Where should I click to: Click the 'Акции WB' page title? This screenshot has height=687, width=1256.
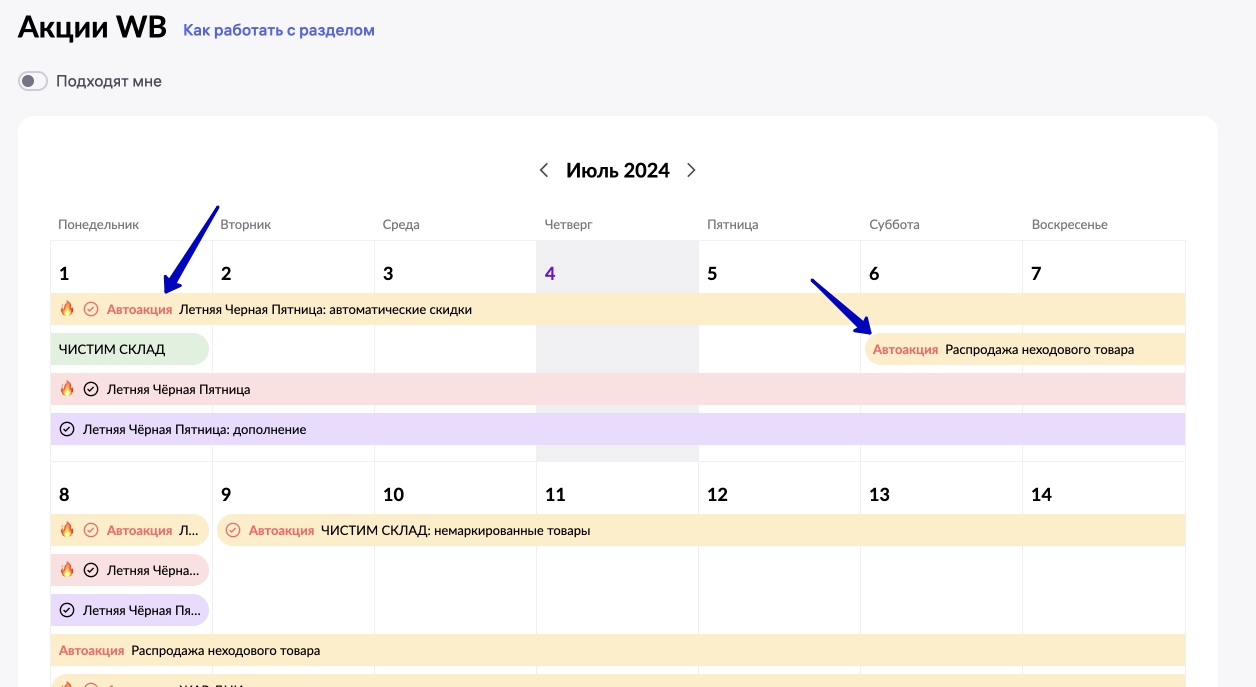(92, 27)
